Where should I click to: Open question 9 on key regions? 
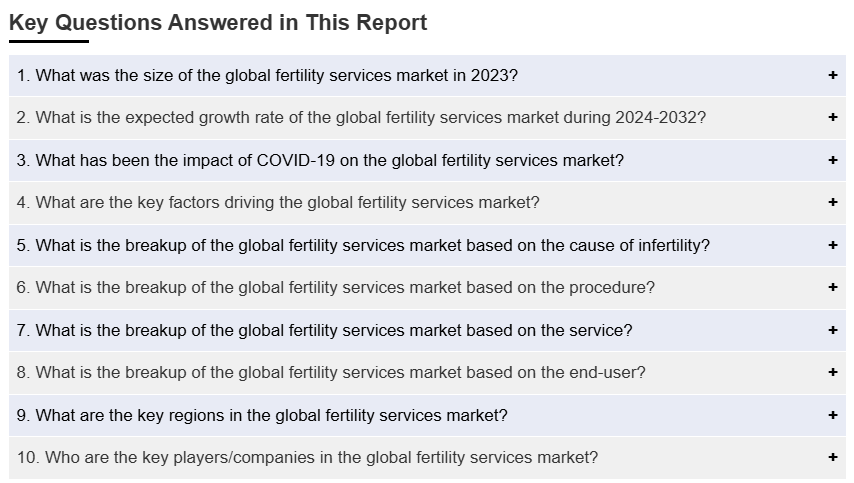tap(262, 415)
